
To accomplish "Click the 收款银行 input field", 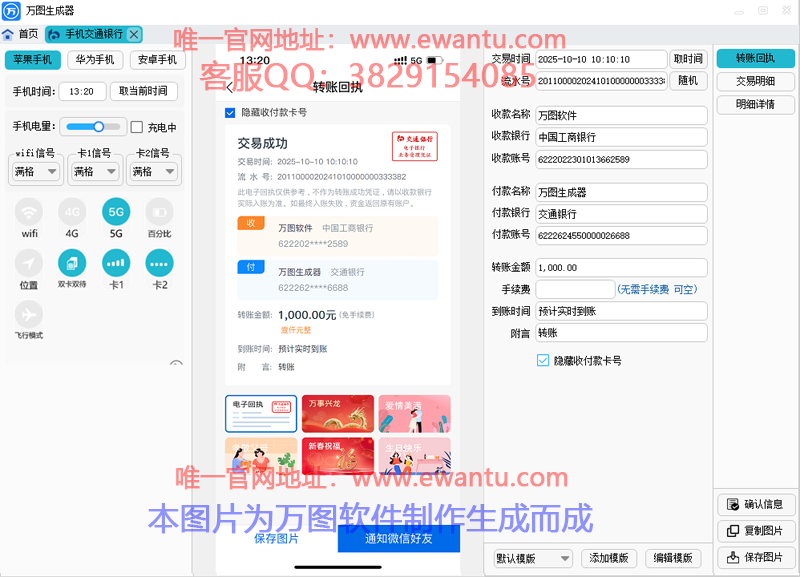I will pos(621,137).
